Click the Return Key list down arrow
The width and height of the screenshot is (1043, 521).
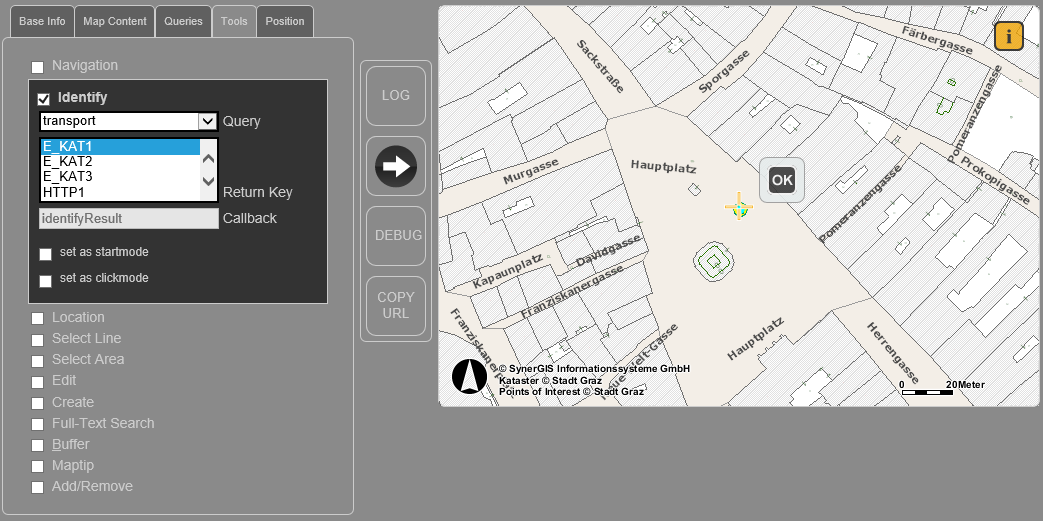pyautogui.click(x=208, y=181)
